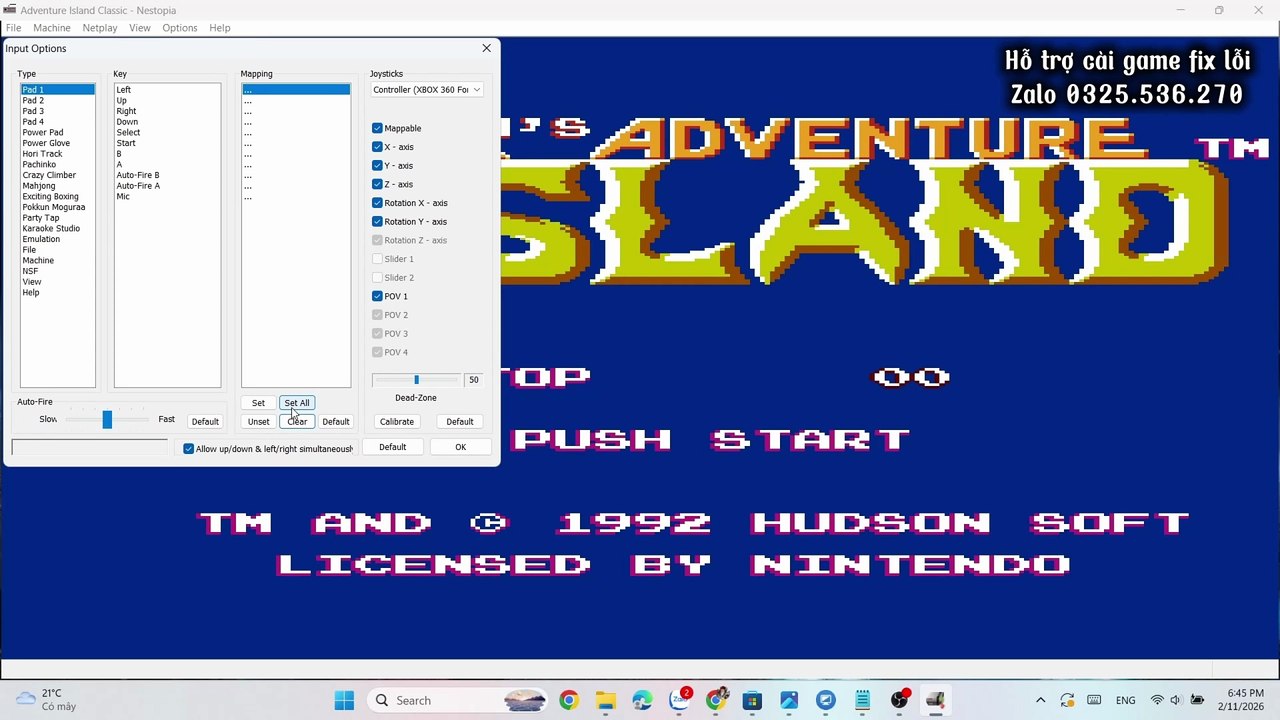Click the sync tray icon
This screenshot has width=1280, height=720.
pos(1067,700)
